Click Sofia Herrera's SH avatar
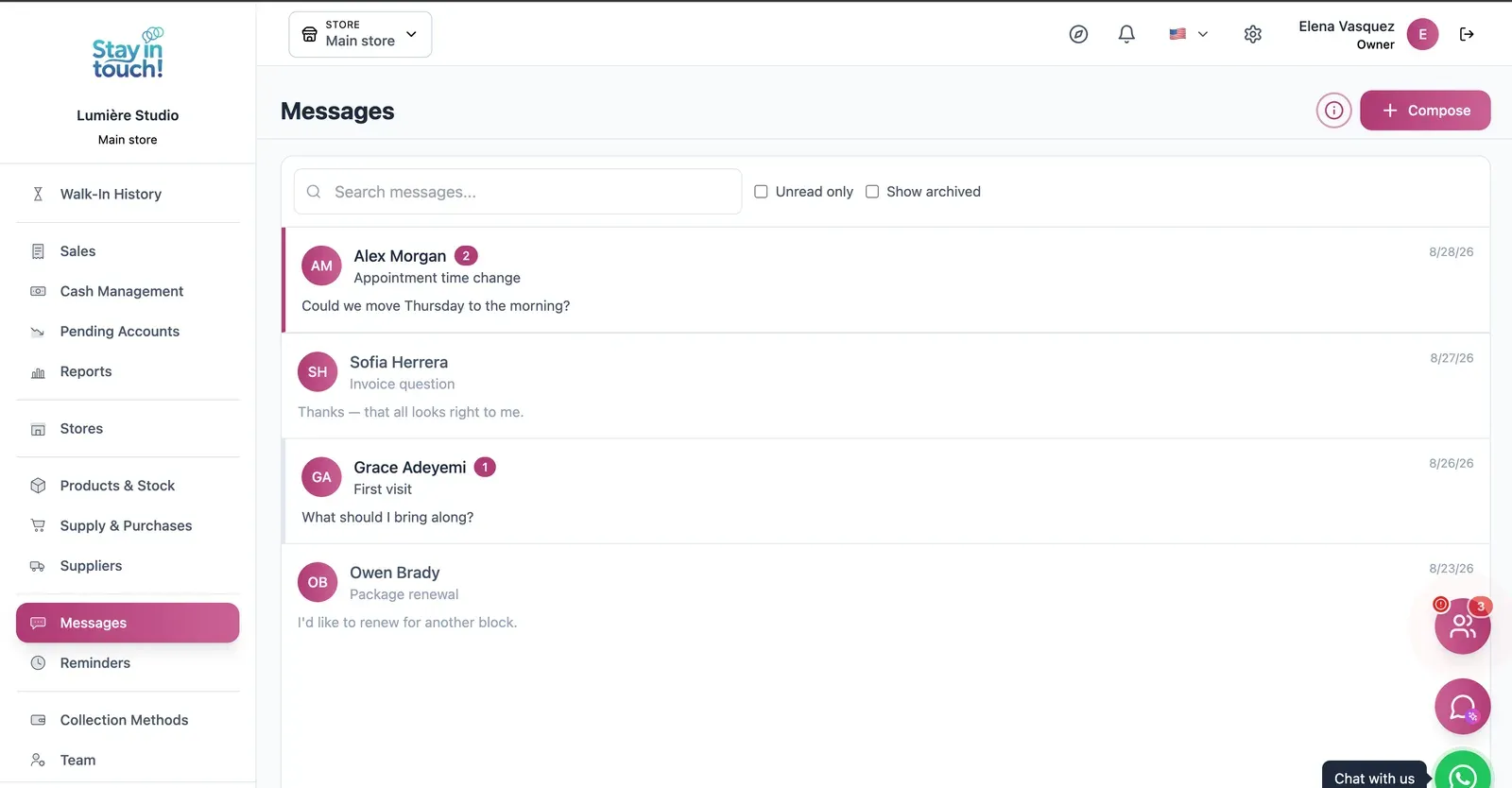The width and height of the screenshot is (1512, 788). point(318,372)
